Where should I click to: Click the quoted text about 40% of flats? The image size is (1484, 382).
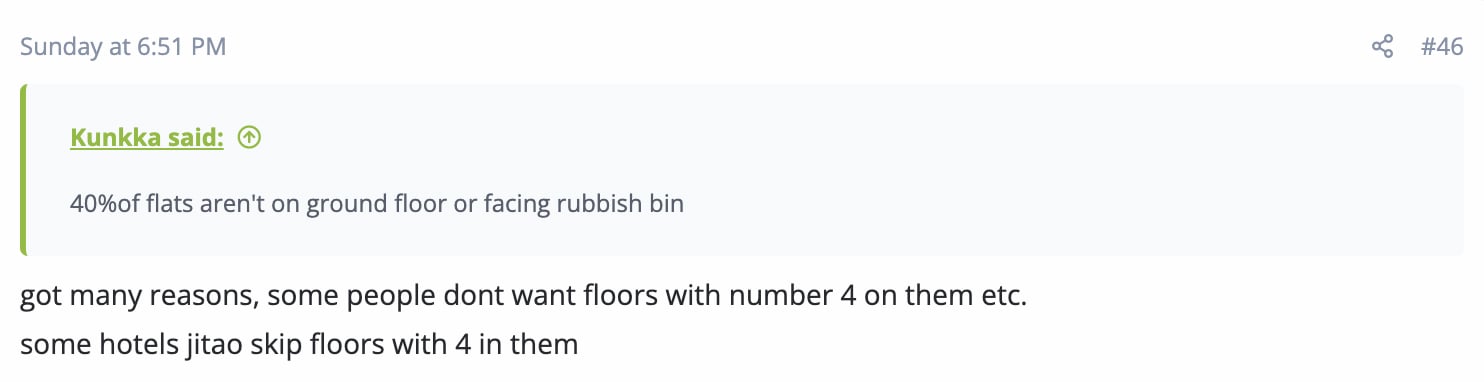pyautogui.click(x=377, y=204)
